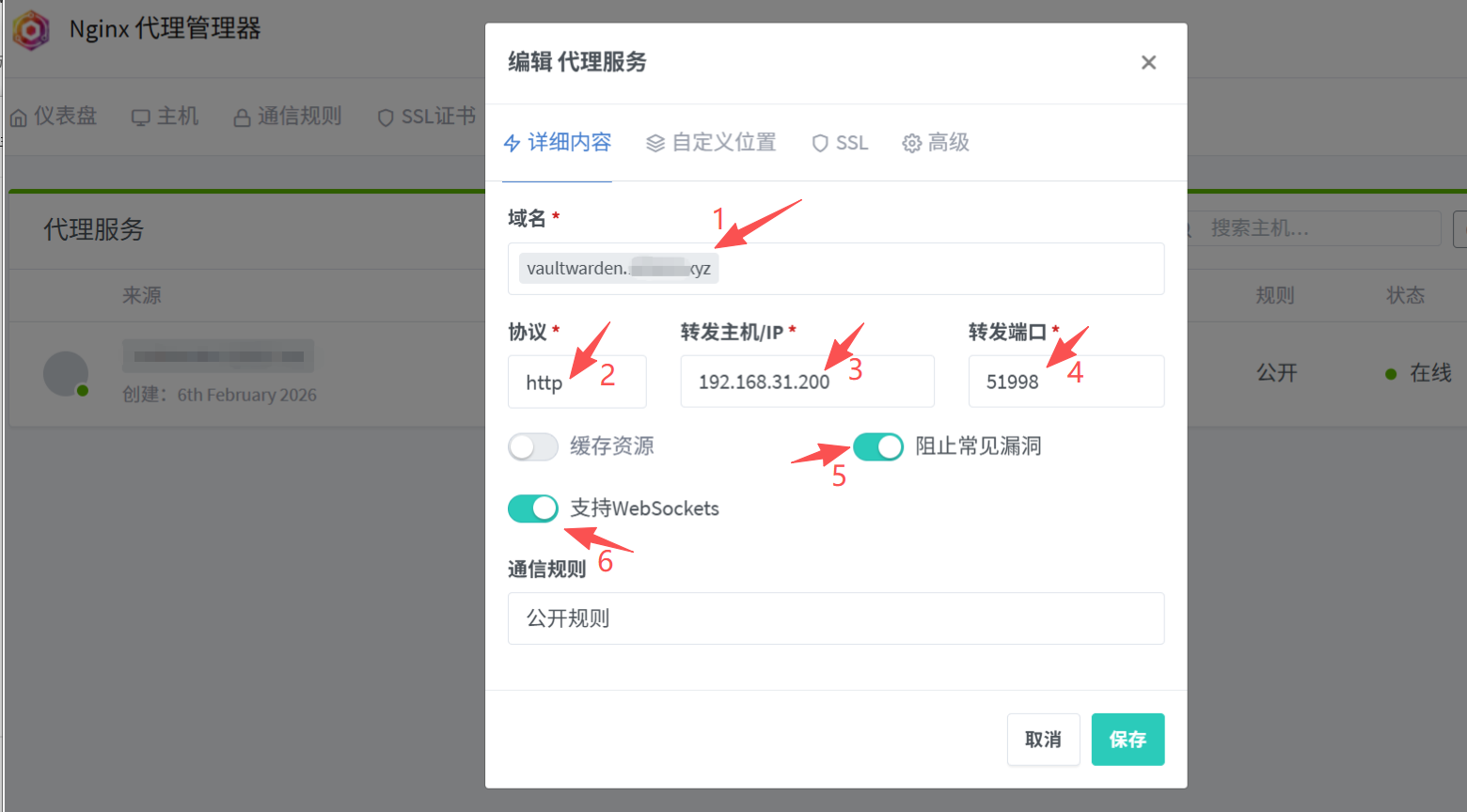Image resolution: width=1467 pixels, height=812 pixels.
Task: Click the 规则 column header
Action: point(1275,296)
